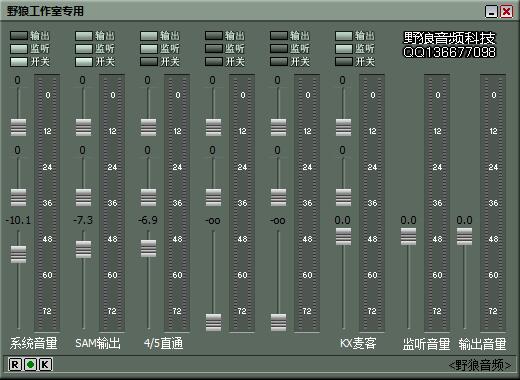Click fifth channel fader at -oo
520x380 pixels.
278,322
